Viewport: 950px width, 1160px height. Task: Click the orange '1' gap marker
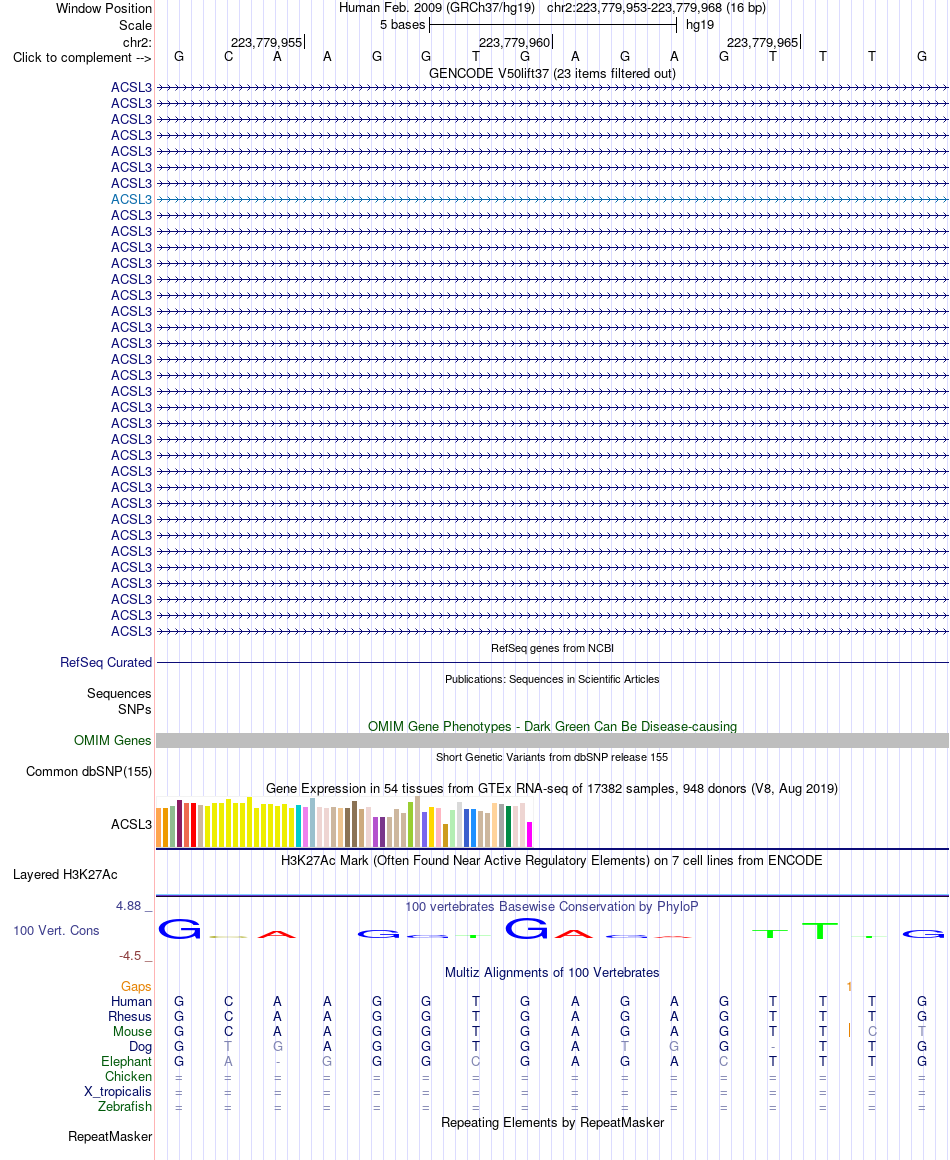pyautogui.click(x=849, y=987)
